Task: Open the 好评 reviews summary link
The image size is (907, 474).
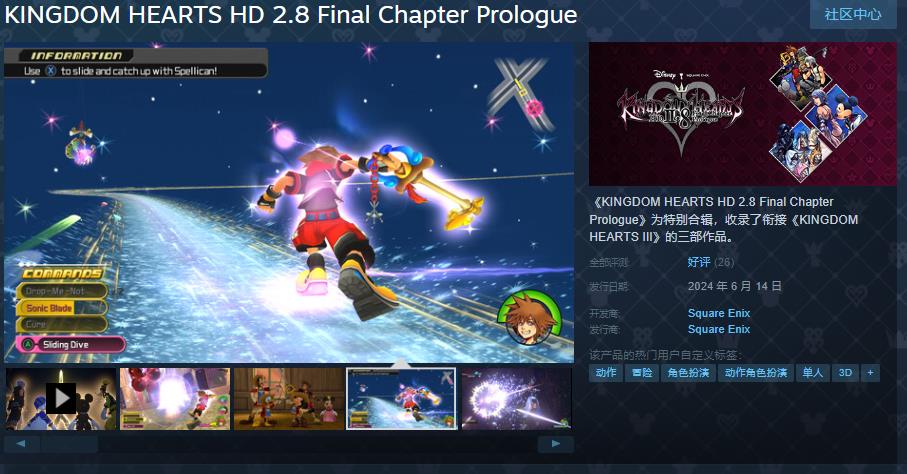Action: pyautogui.click(x=699, y=262)
